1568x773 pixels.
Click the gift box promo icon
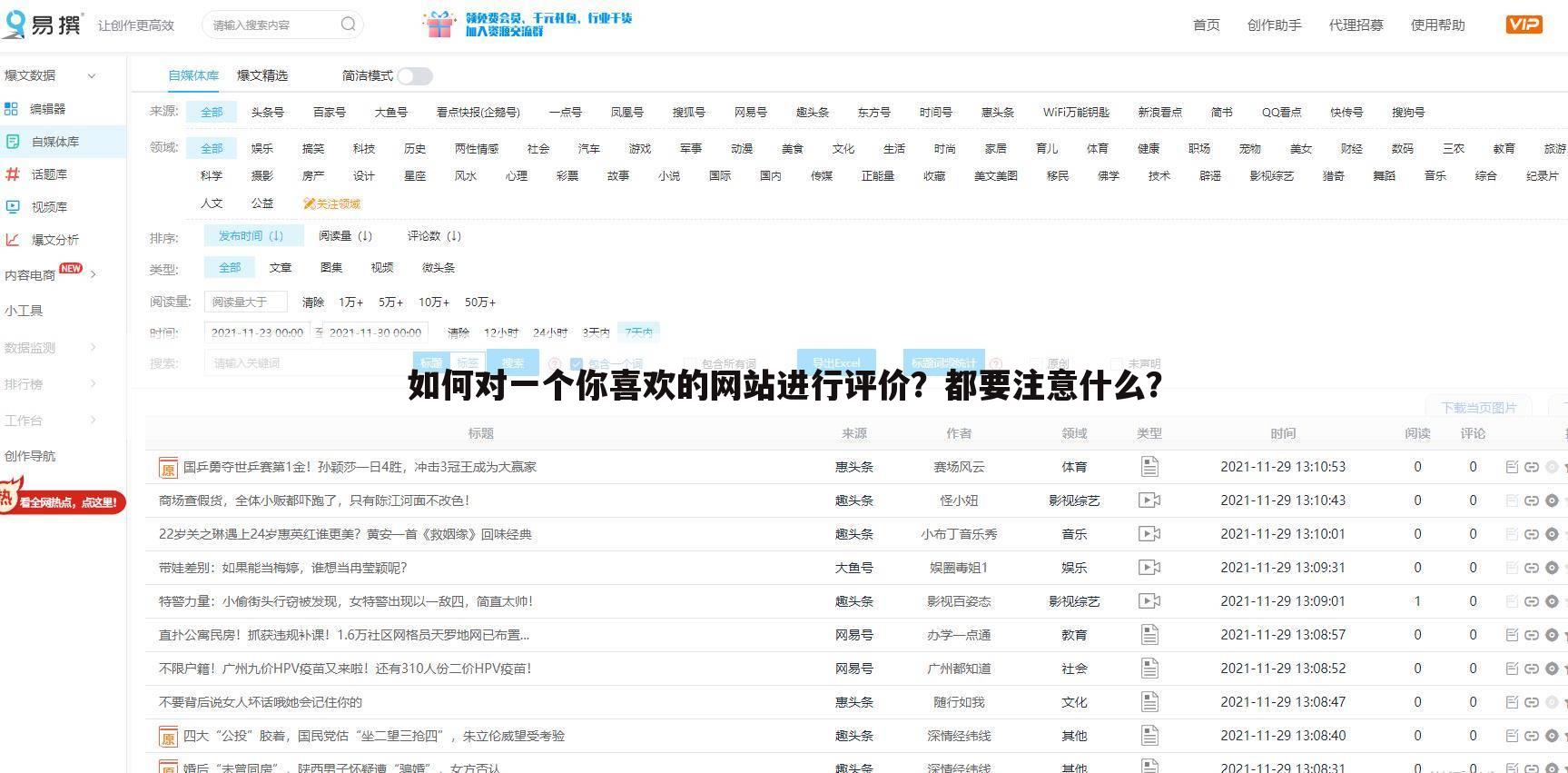coord(439,25)
